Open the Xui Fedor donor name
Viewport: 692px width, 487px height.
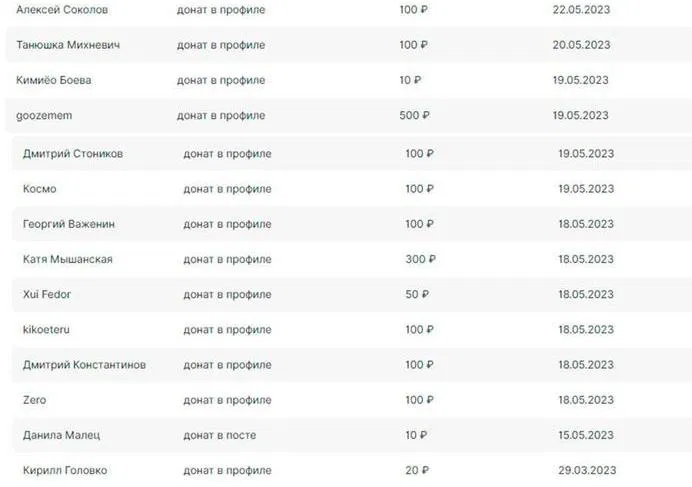pos(47,294)
